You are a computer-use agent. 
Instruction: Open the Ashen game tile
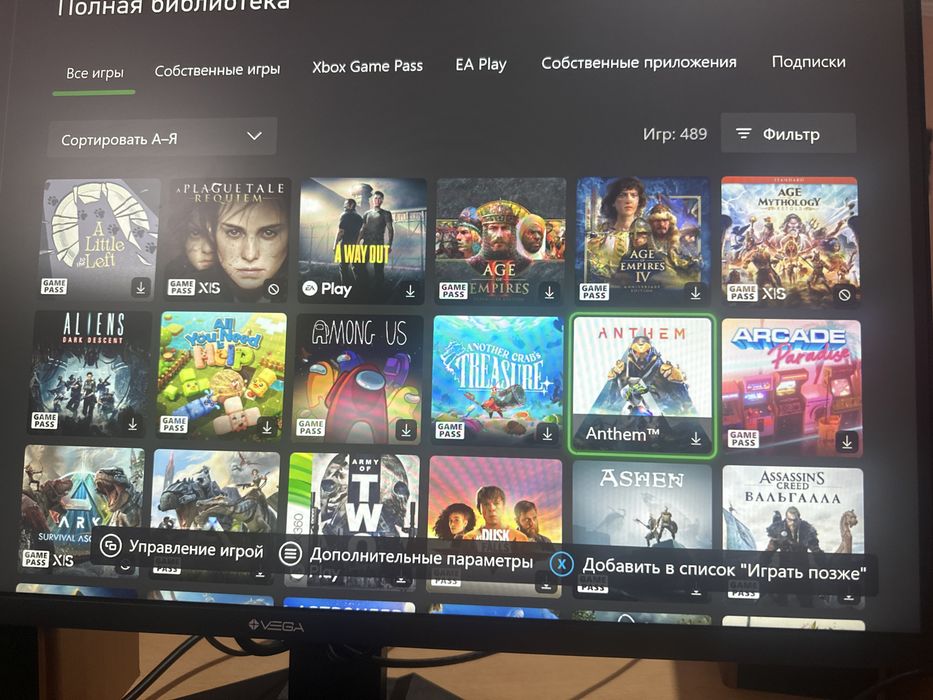click(x=642, y=529)
